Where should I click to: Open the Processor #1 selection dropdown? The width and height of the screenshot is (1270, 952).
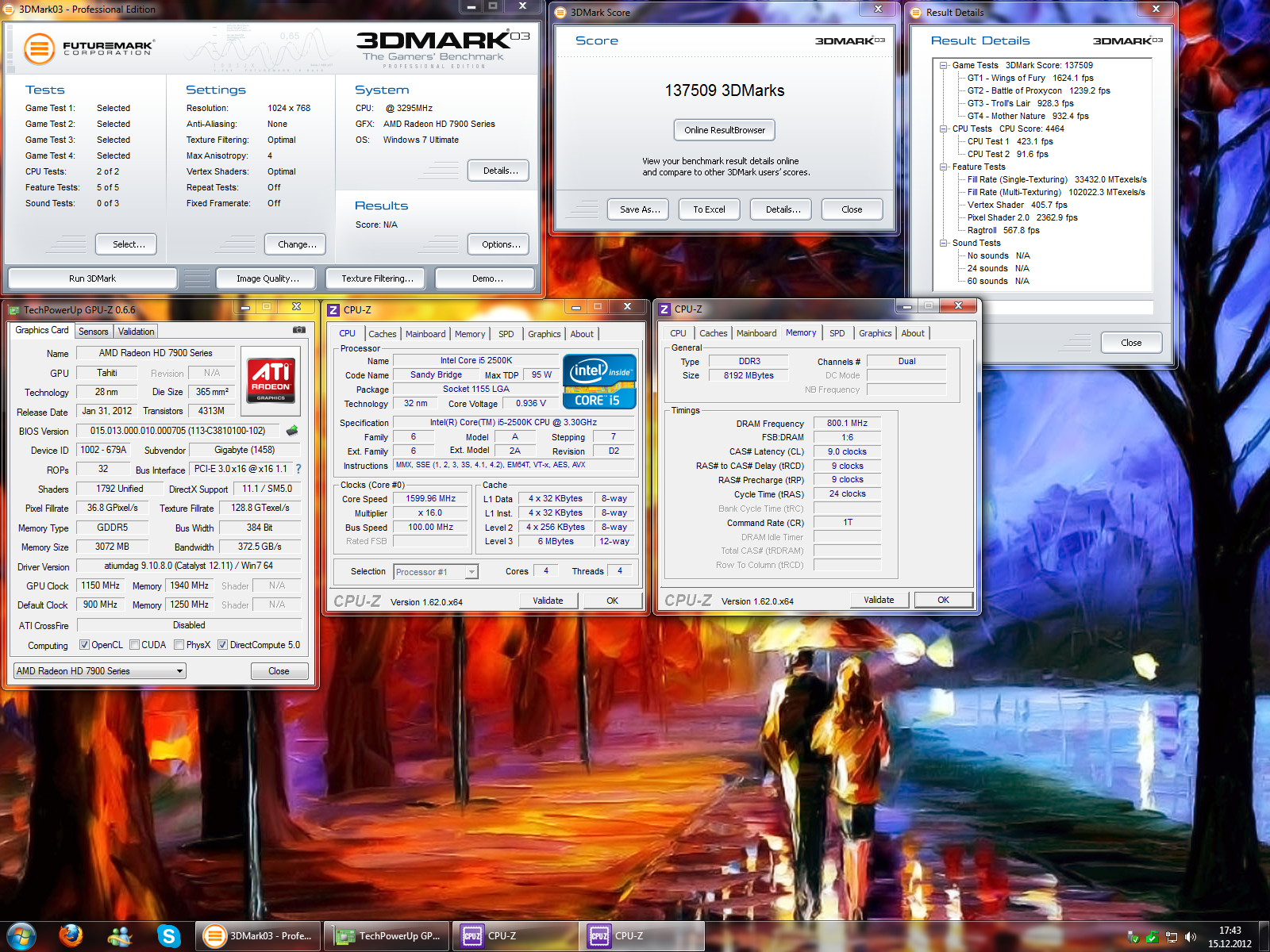coord(436,572)
